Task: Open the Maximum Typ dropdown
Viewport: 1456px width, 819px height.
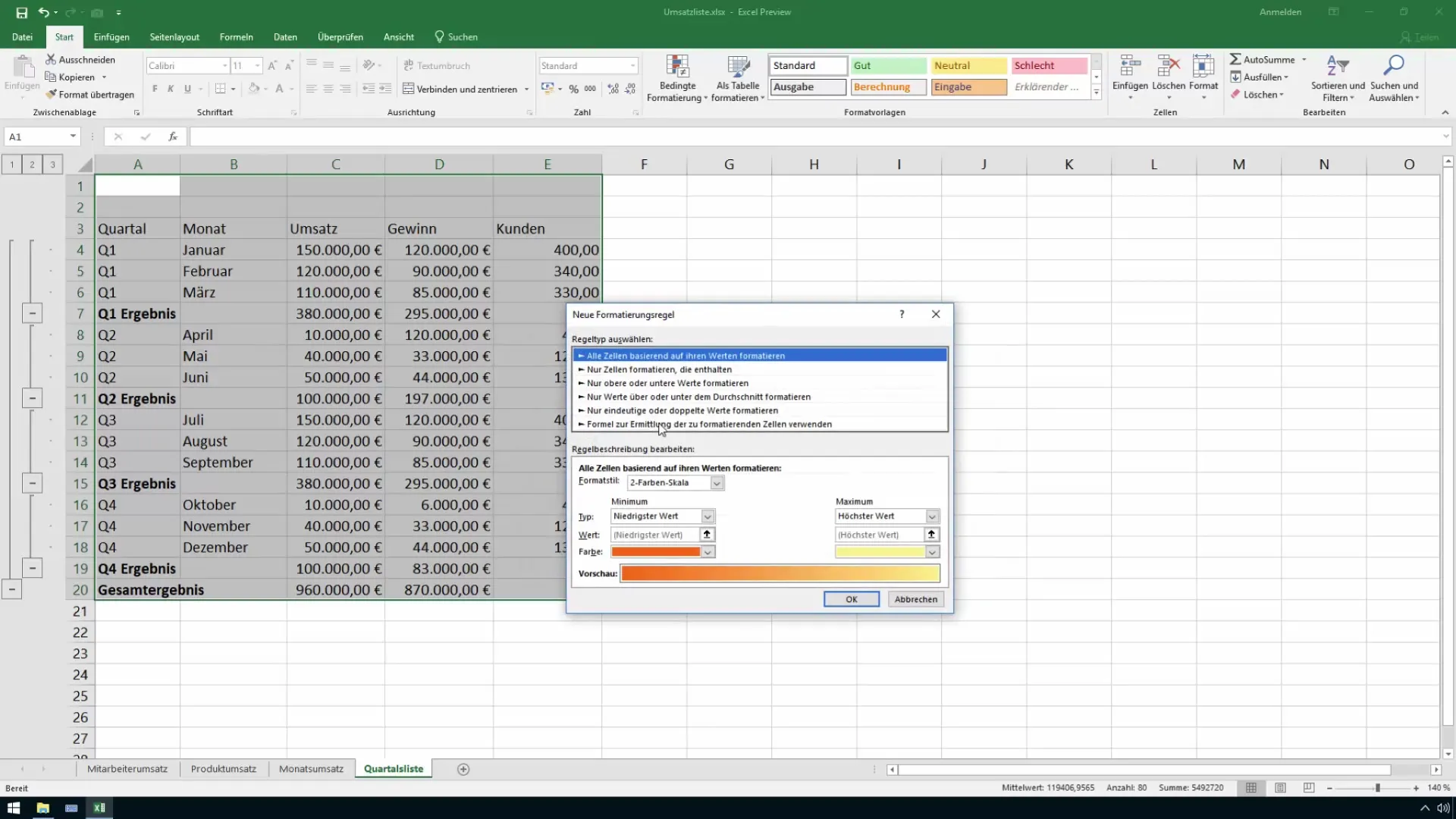Action: click(x=932, y=516)
